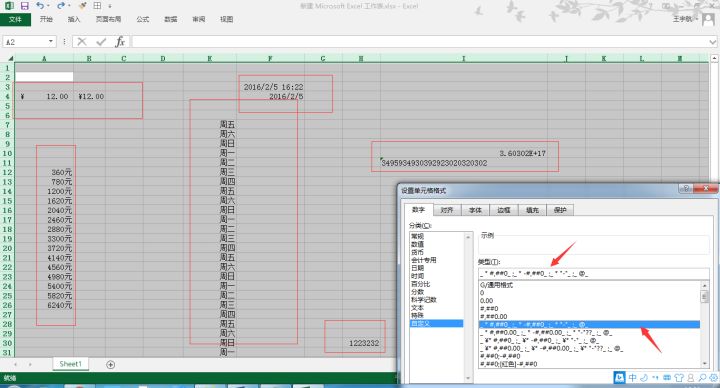Select 常规 category in the list
The width and height of the screenshot is (720, 388).
pyautogui.click(x=436, y=236)
